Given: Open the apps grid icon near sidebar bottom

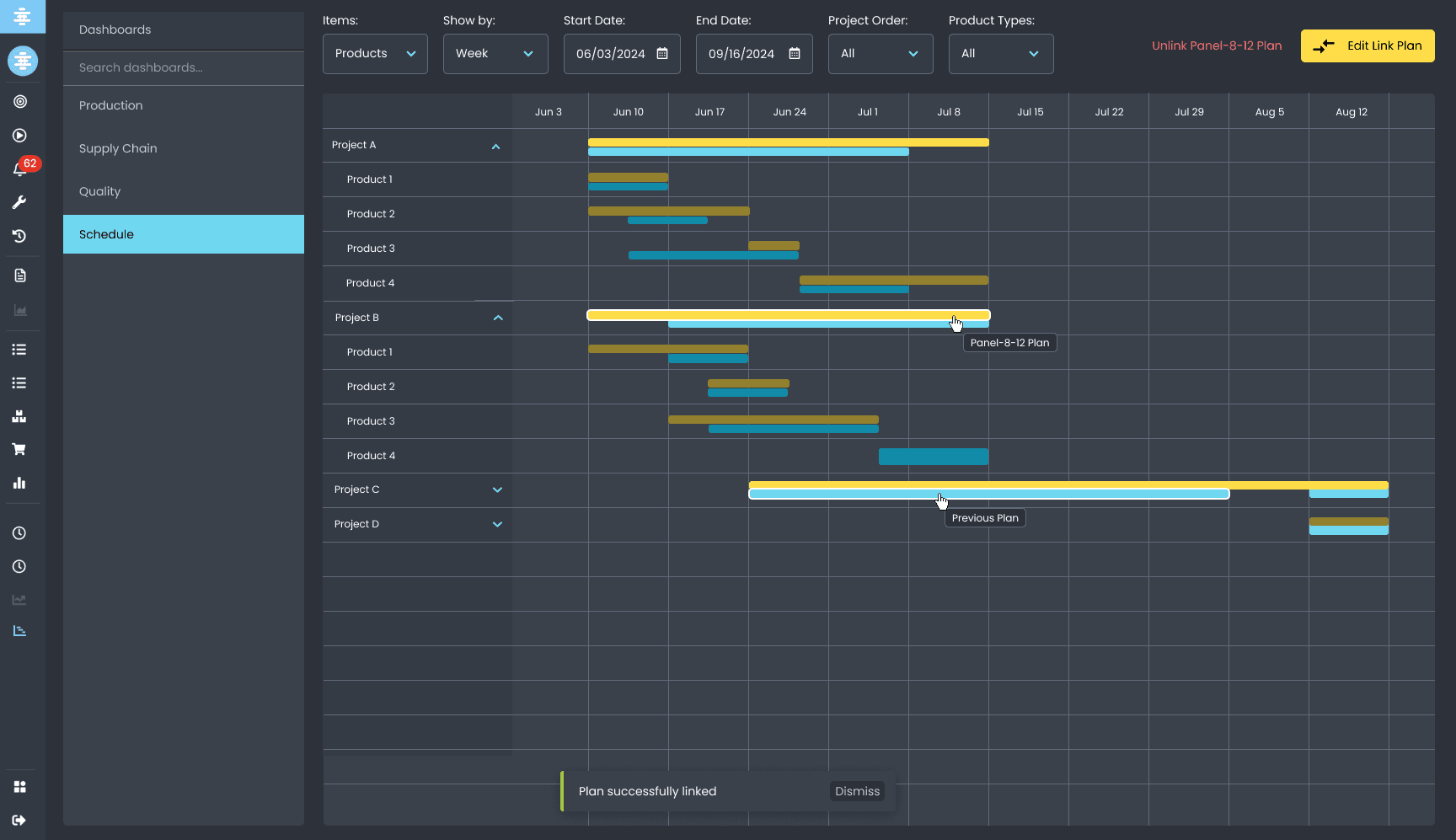Looking at the screenshot, I should point(19,787).
